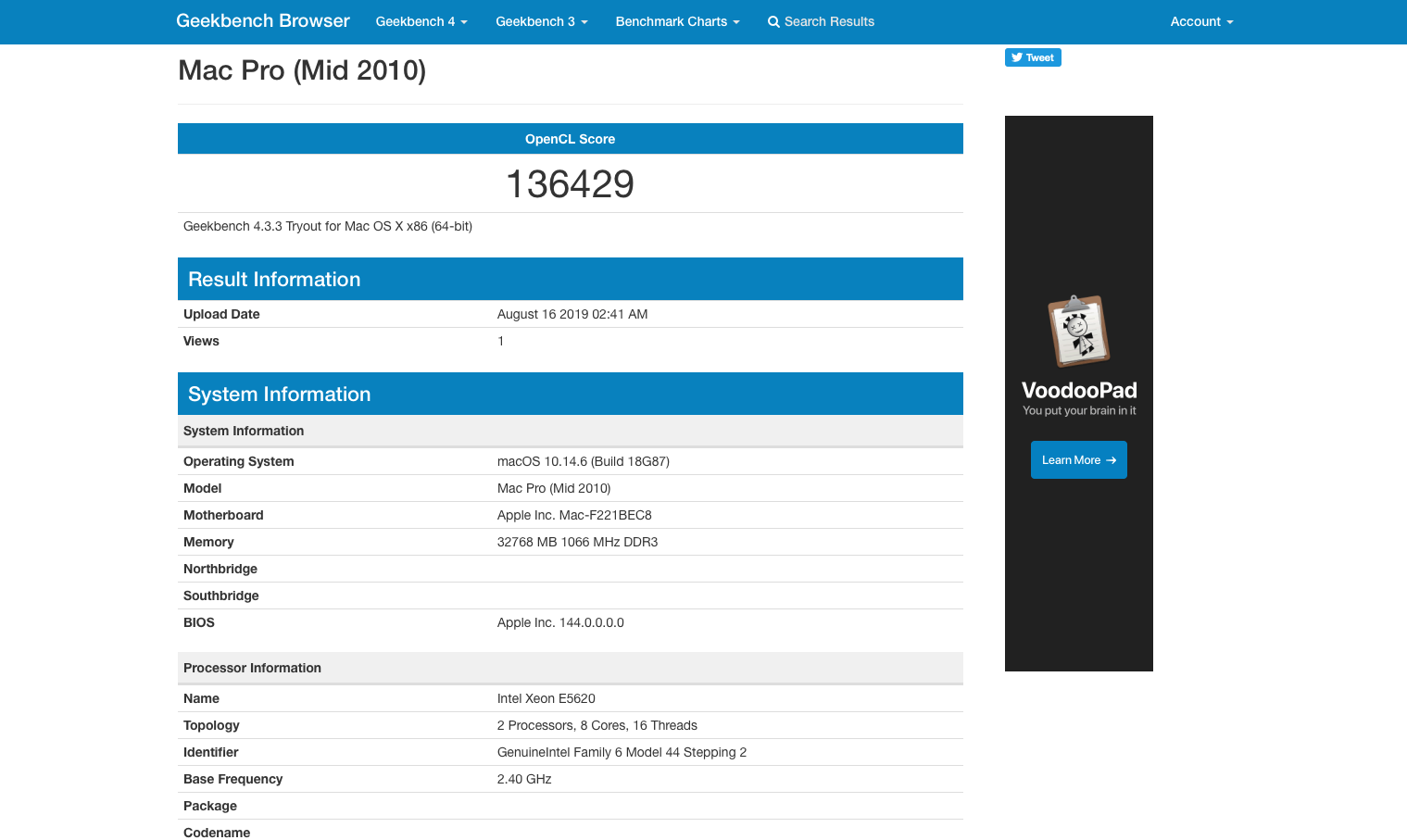Select the Base Frequency value 2.40 GHz

click(524, 779)
